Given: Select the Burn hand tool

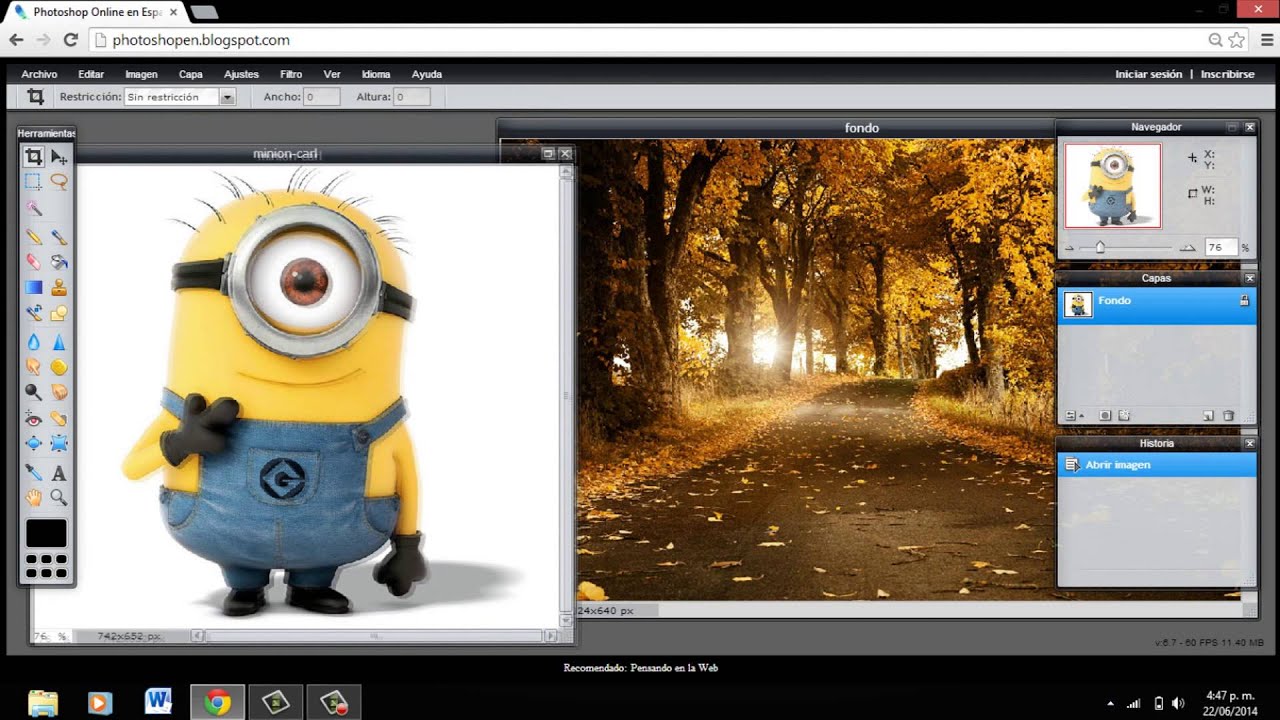Looking at the screenshot, I should [x=59, y=392].
